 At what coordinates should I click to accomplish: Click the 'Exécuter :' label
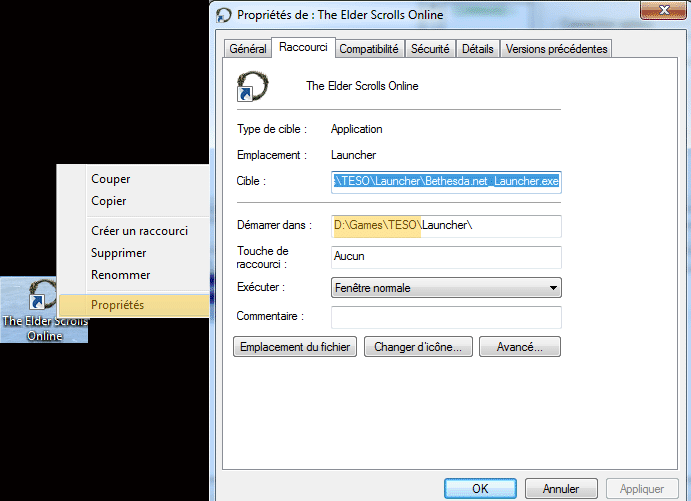[x=261, y=287]
